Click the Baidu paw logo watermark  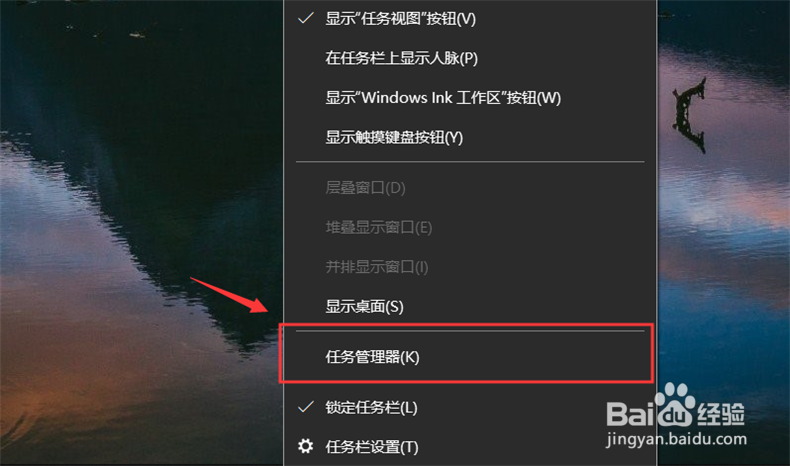[675, 406]
